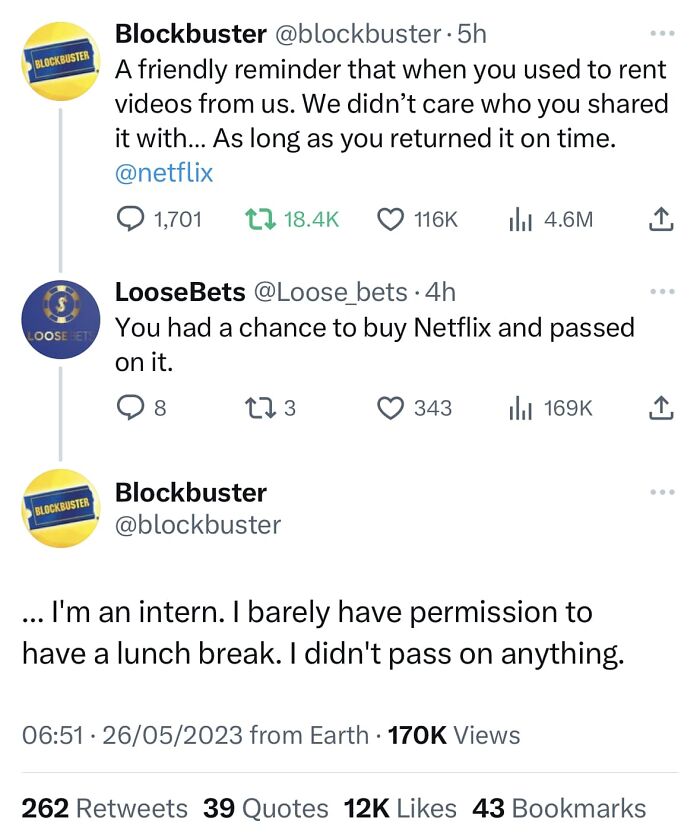Show the 12K Likes list
Viewport: 700px width, 840px height.
click(400, 808)
